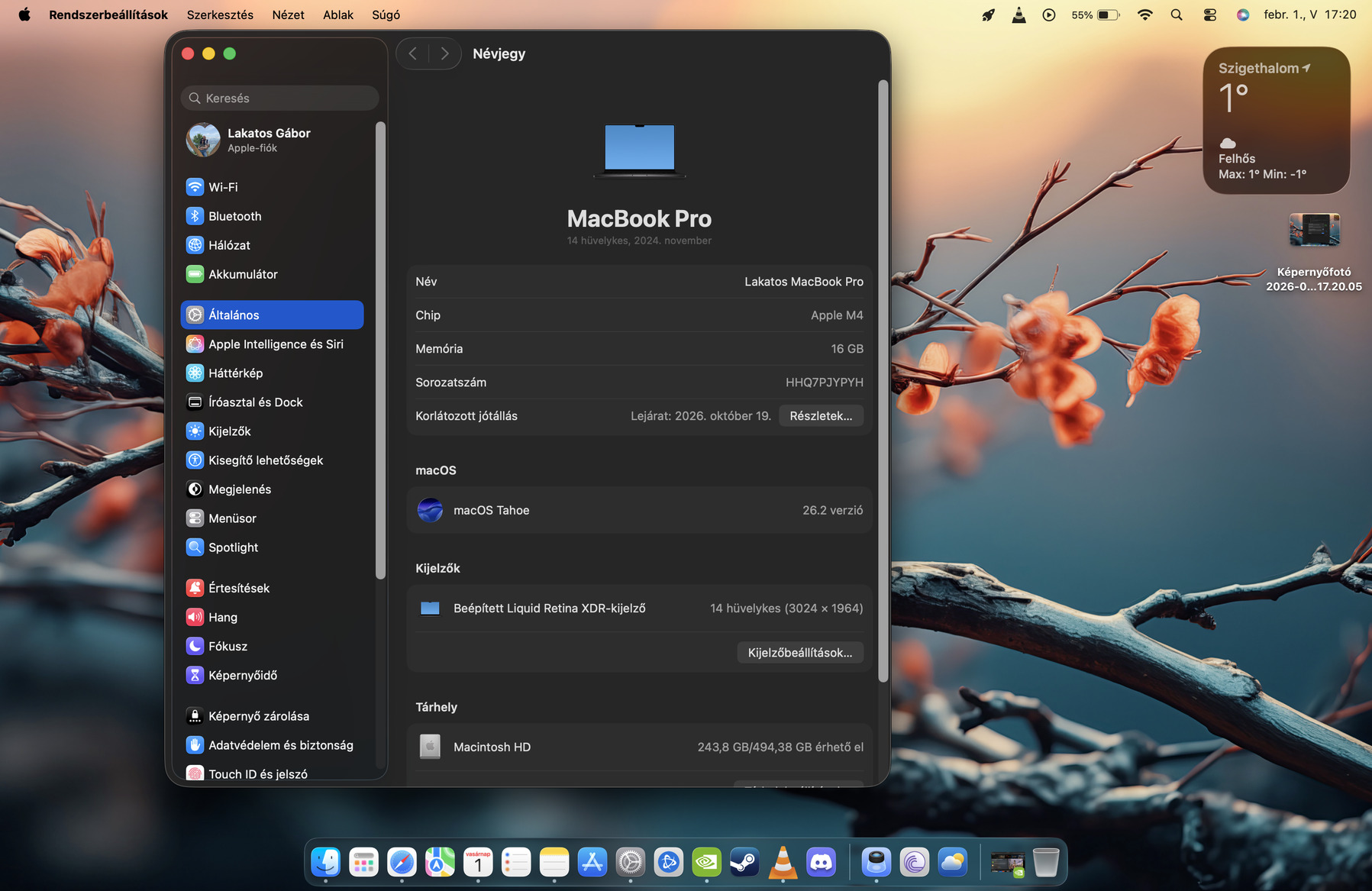Select Kijelzők in the sidebar

click(x=272, y=431)
